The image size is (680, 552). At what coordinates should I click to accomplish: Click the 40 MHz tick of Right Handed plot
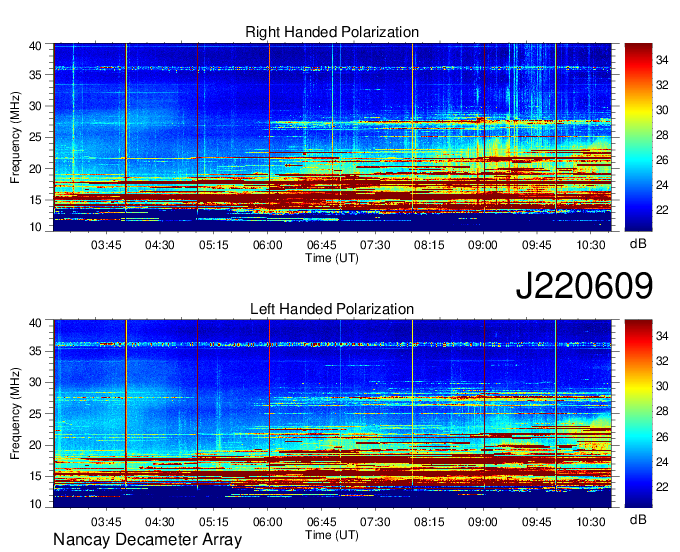click(x=35, y=46)
